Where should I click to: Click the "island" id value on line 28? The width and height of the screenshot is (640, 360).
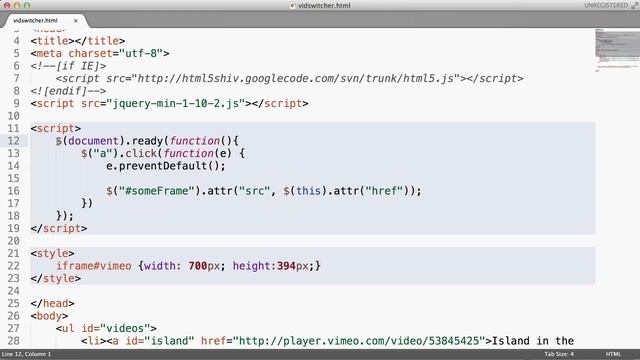click(x=169, y=341)
